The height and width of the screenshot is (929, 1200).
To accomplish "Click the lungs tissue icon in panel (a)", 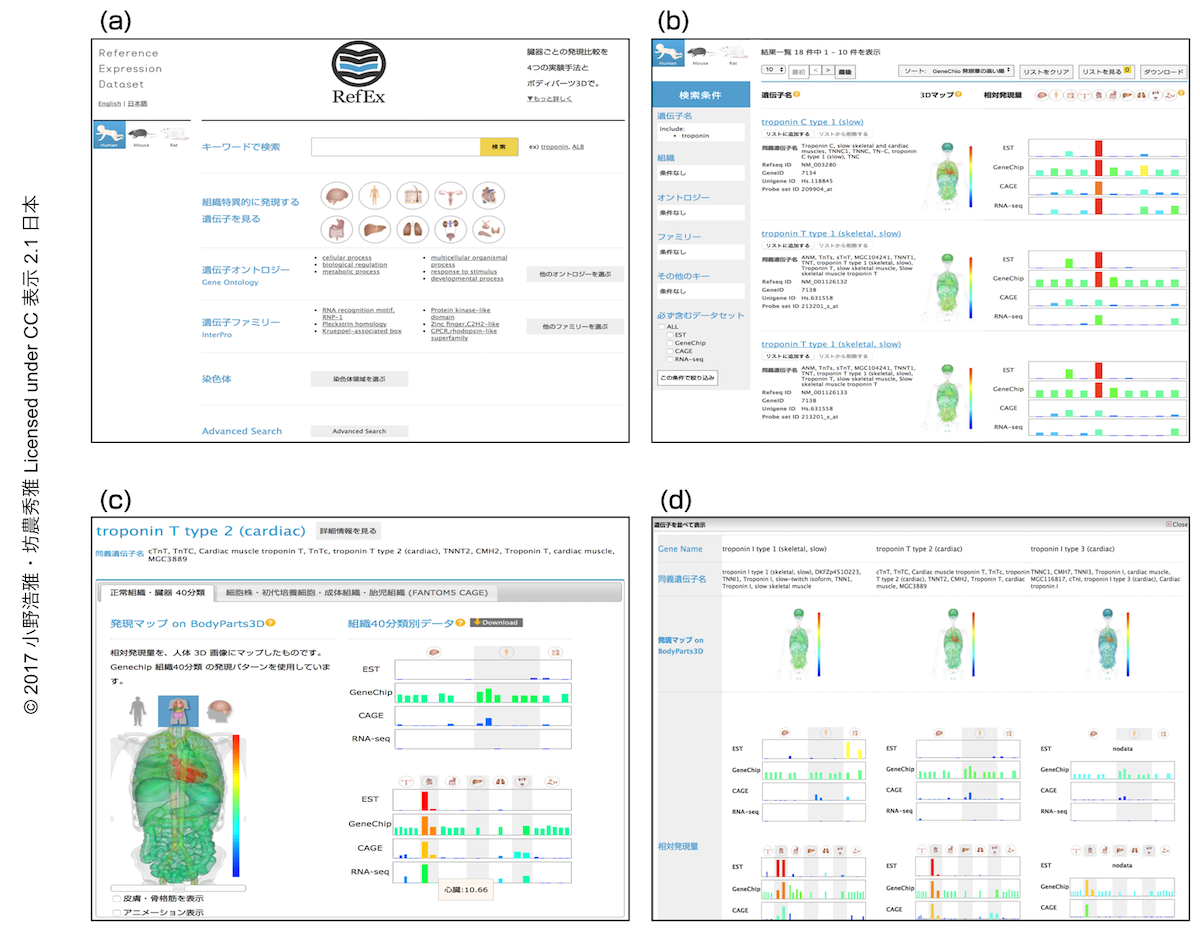I will (x=412, y=229).
